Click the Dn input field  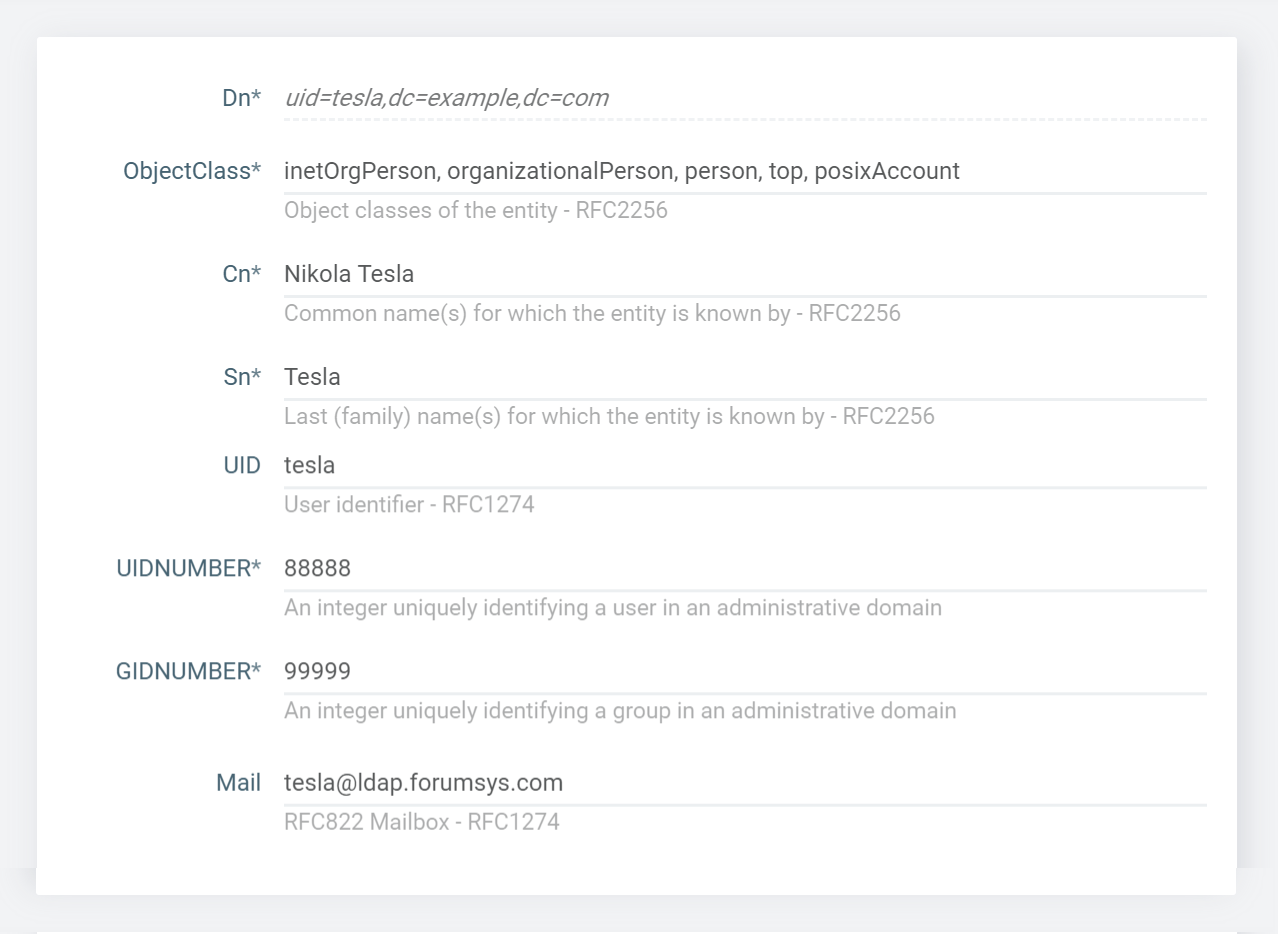[744, 98]
